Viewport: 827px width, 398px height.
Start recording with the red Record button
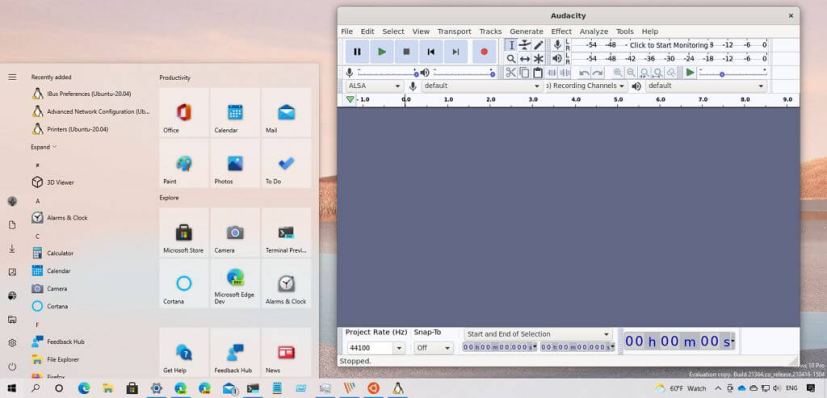point(484,52)
